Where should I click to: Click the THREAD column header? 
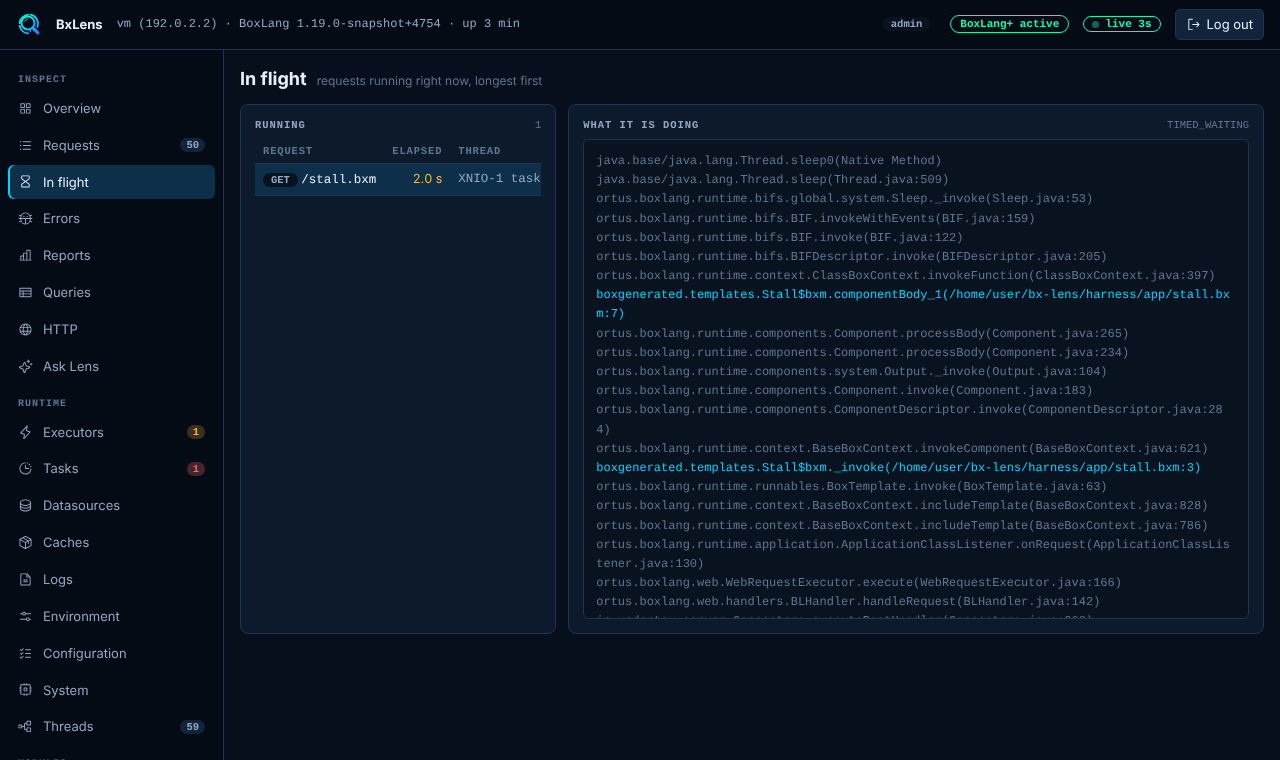[x=479, y=151]
